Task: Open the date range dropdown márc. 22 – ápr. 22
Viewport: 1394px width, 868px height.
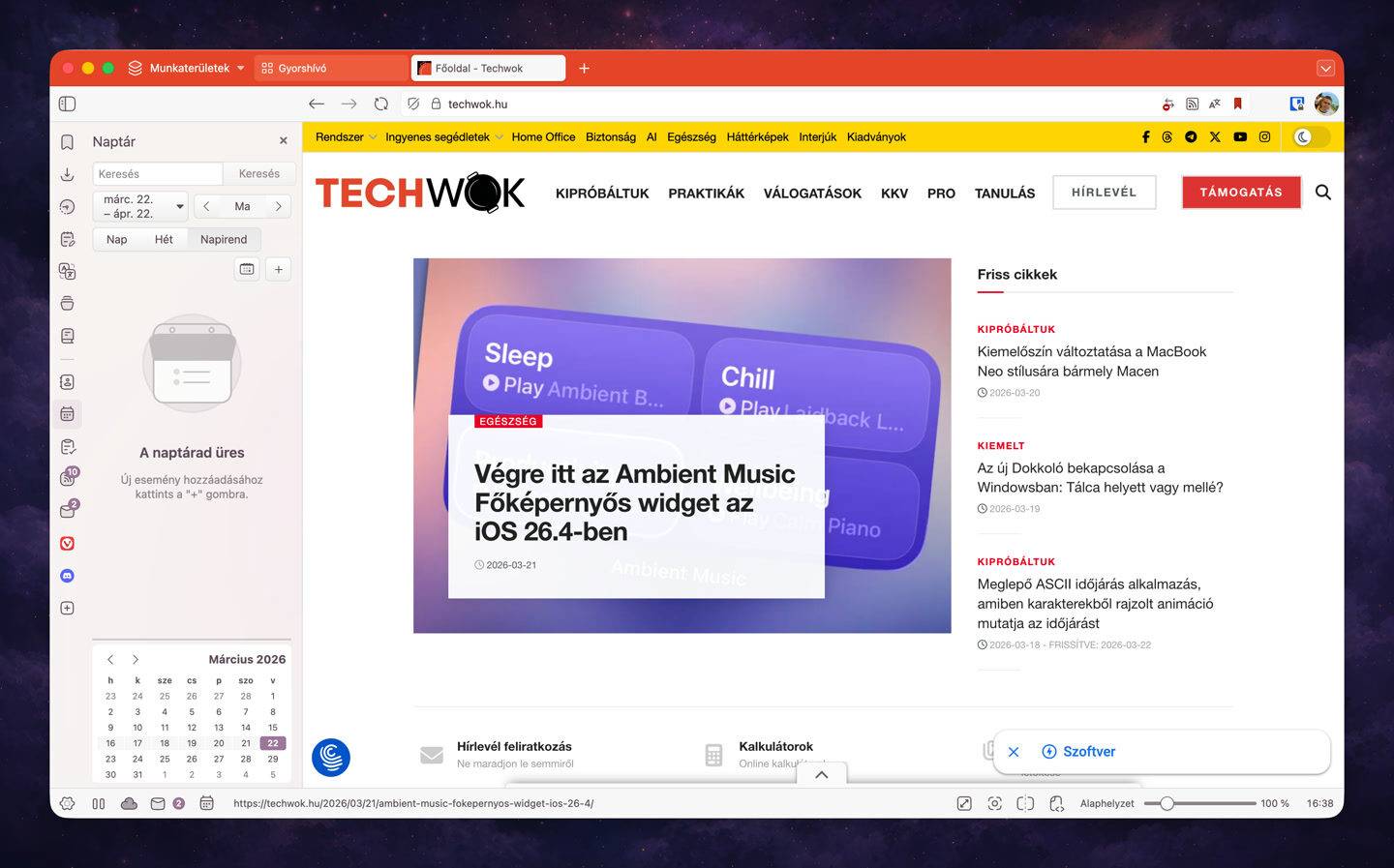Action: point(140,206)
